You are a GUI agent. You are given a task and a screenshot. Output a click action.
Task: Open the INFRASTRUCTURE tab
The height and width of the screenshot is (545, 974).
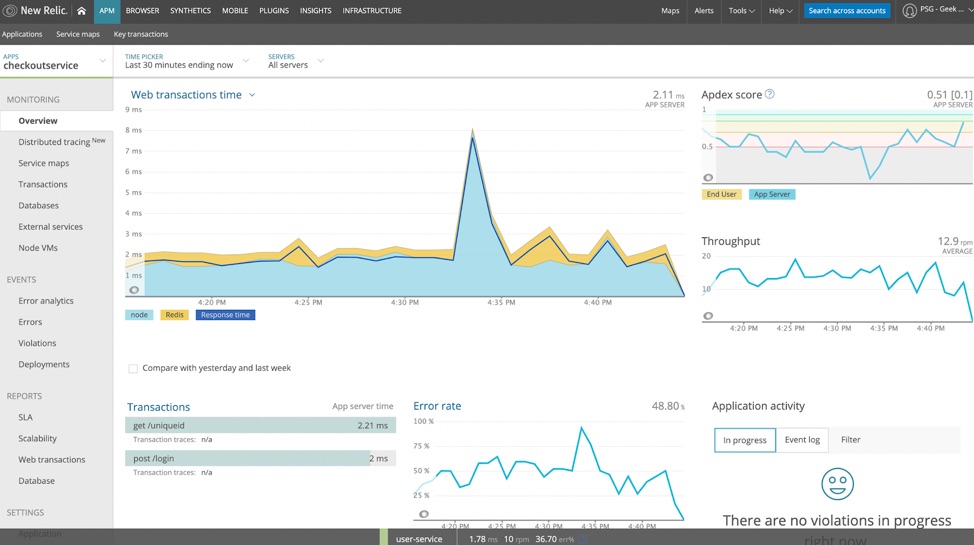(x=372, y=11)
